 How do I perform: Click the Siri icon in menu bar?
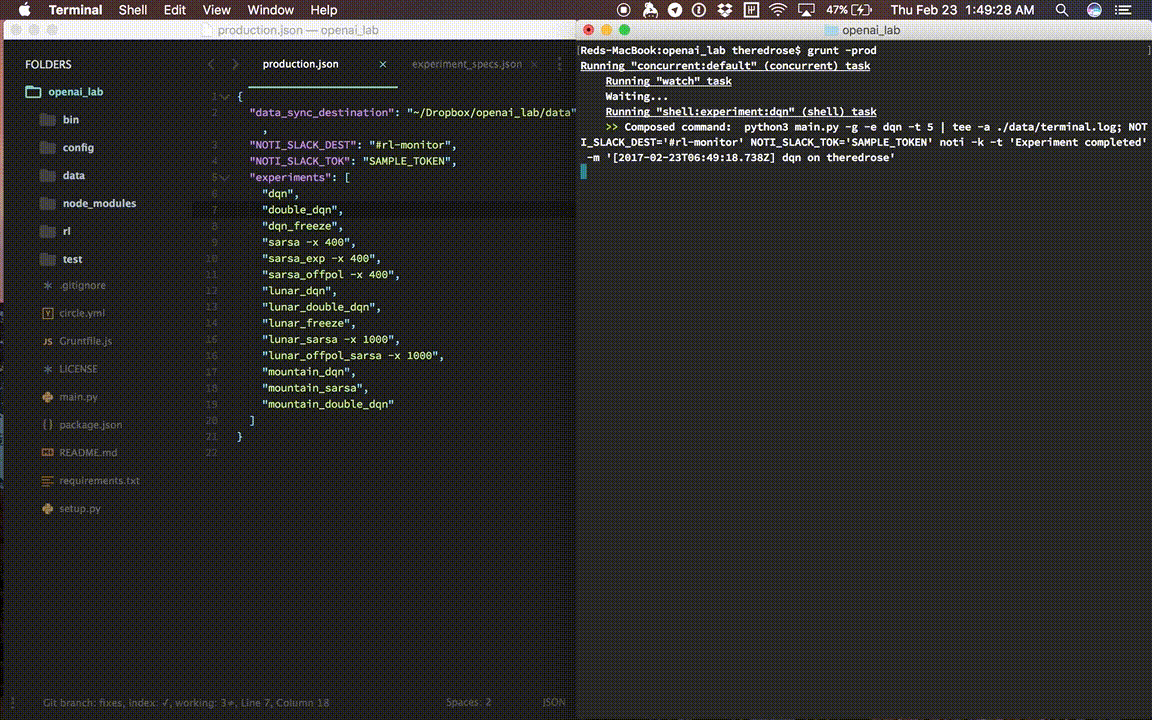click(x=1094, y=10)
